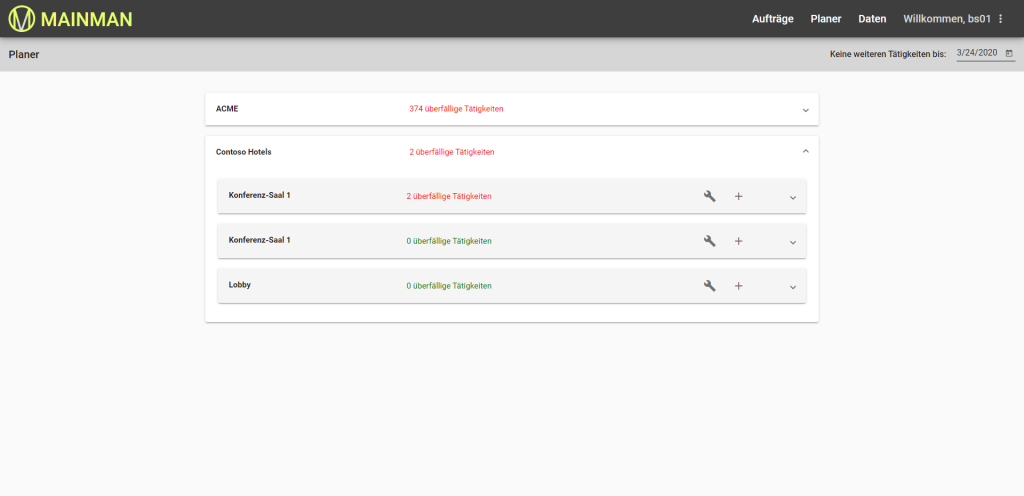Expand the ACME panel with its chevron

point(805,110)
